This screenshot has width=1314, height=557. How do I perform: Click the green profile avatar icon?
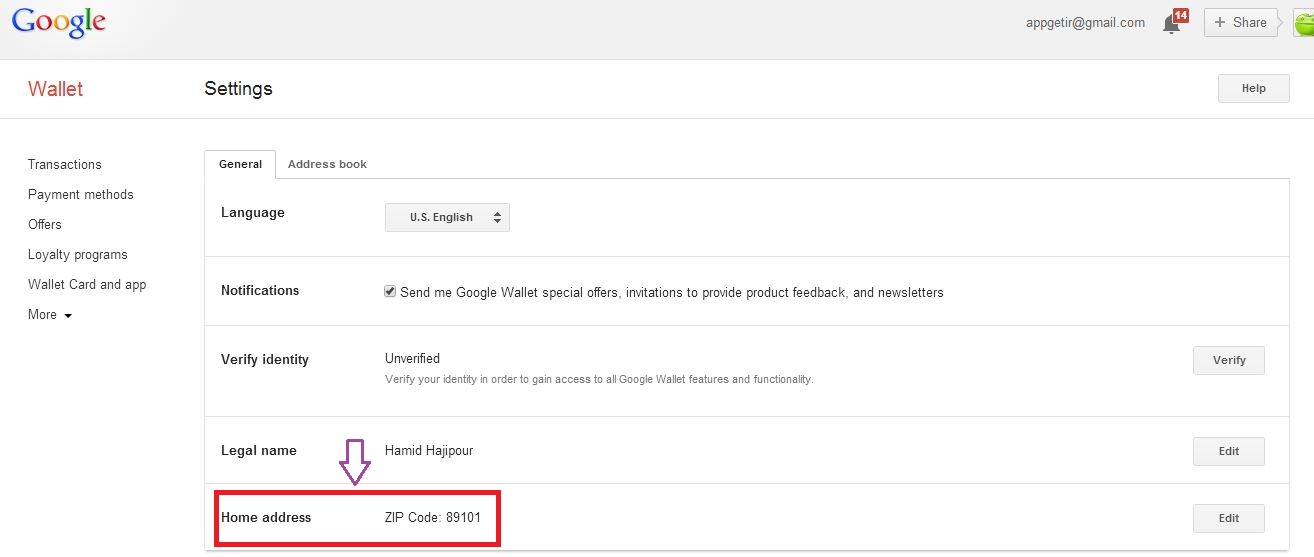(1303, 24)
